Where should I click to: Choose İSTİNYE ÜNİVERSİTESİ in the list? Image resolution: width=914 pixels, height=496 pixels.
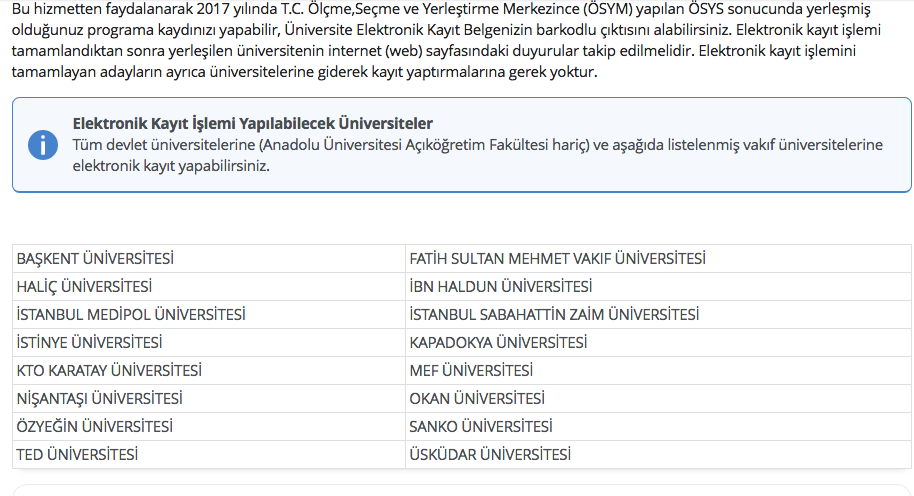(x=209, y=342)
